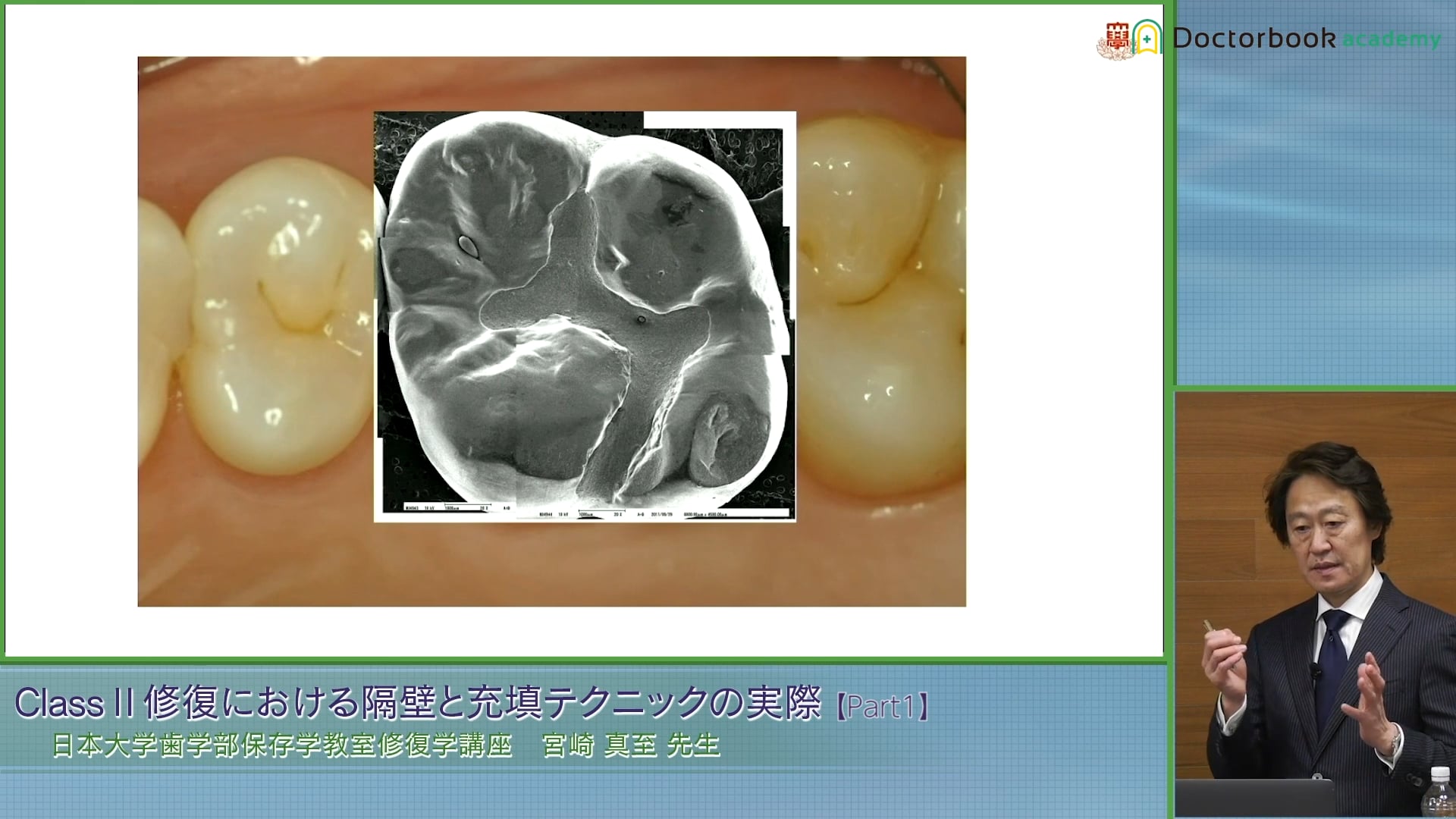The image size is (1456, 819).
Task: Click the green Doctorbook arch icon
Action: coord(1147,37)
